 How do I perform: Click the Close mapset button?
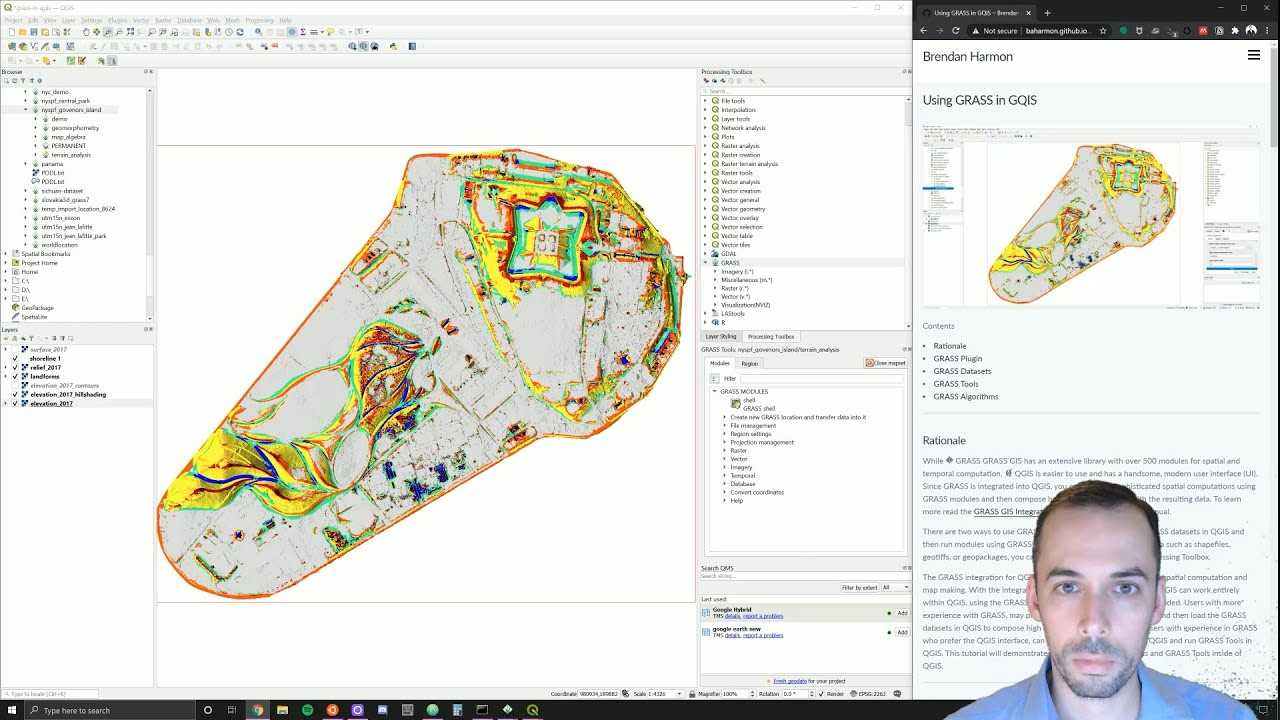885,363
